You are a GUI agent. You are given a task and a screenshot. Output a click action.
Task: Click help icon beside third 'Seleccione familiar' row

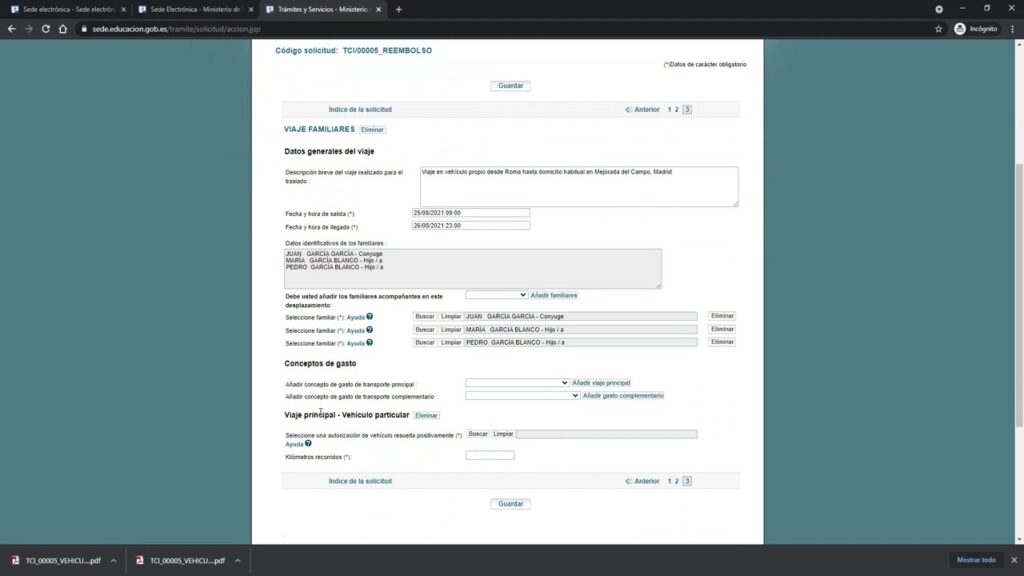[x=369, y=342]
